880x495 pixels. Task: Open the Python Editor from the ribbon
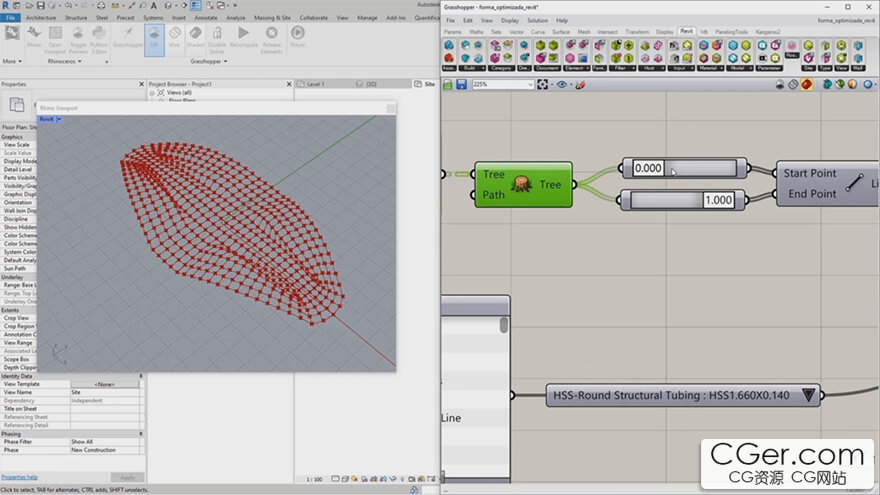tap(99, 39)
